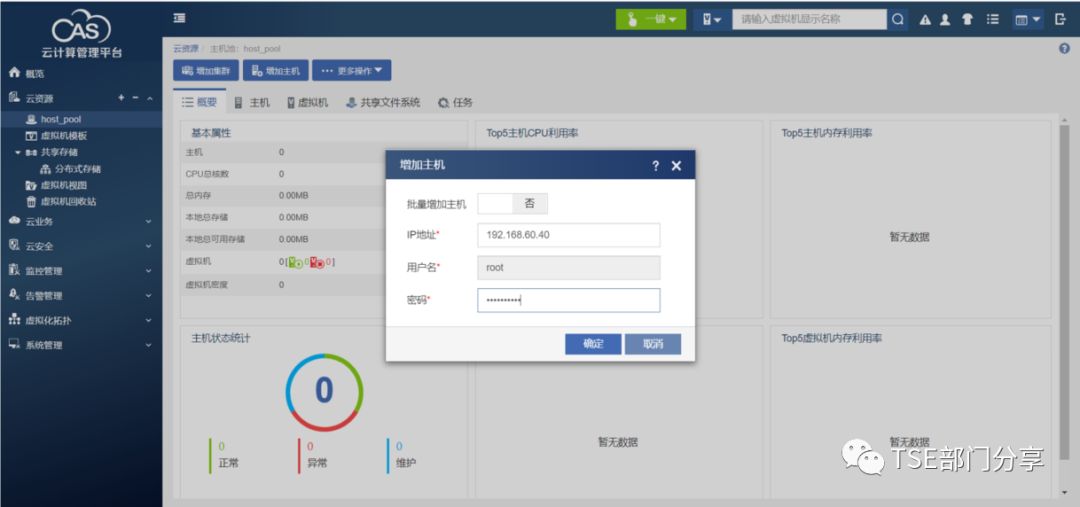Open the page help question mark icon

1064,48
